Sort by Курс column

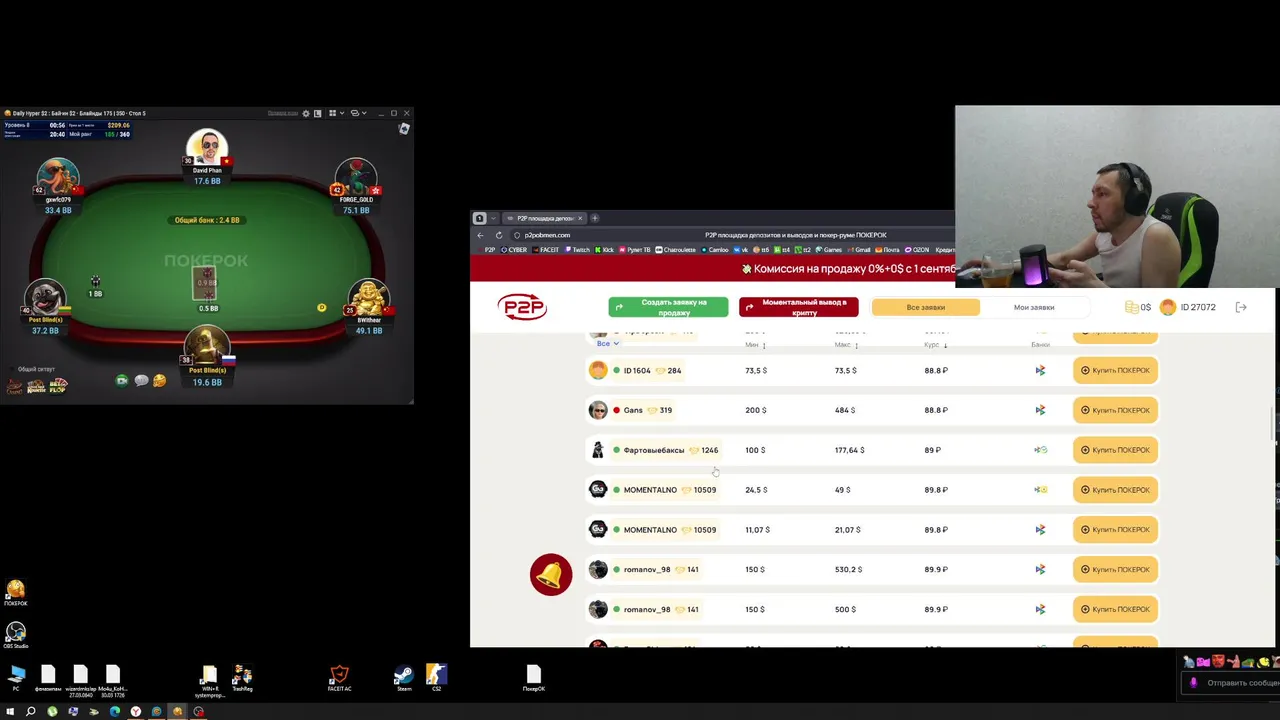click(935, 345)
